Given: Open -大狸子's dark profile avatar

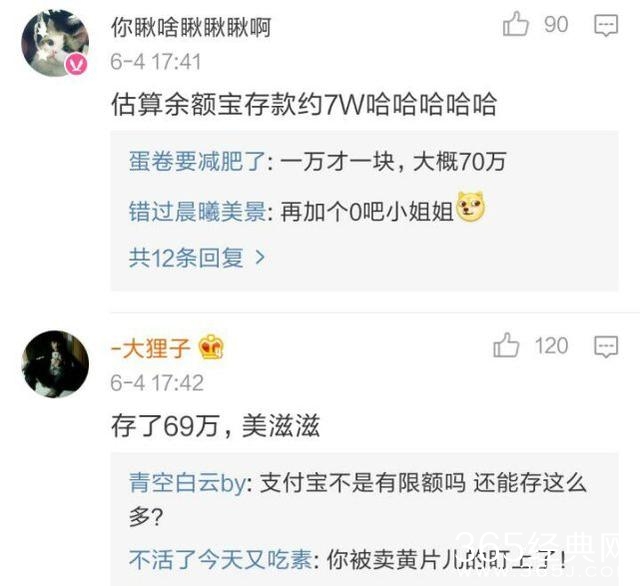Looking at the screenshot, I should [x=55, y=364].
